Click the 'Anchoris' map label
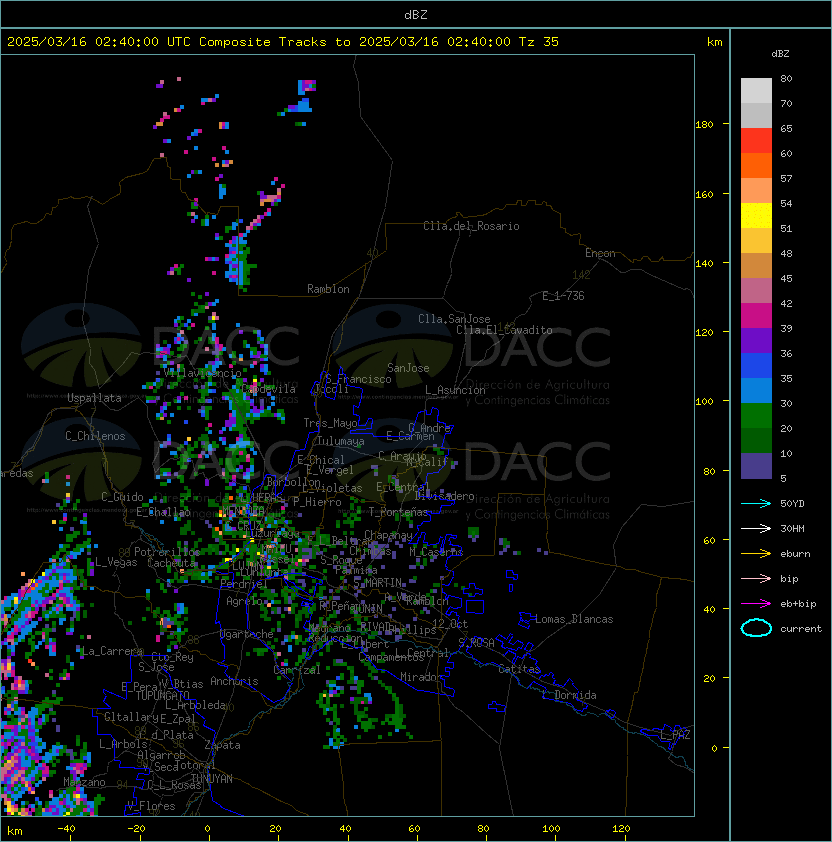This screenshot has width=832, height=842. [234, 681]
